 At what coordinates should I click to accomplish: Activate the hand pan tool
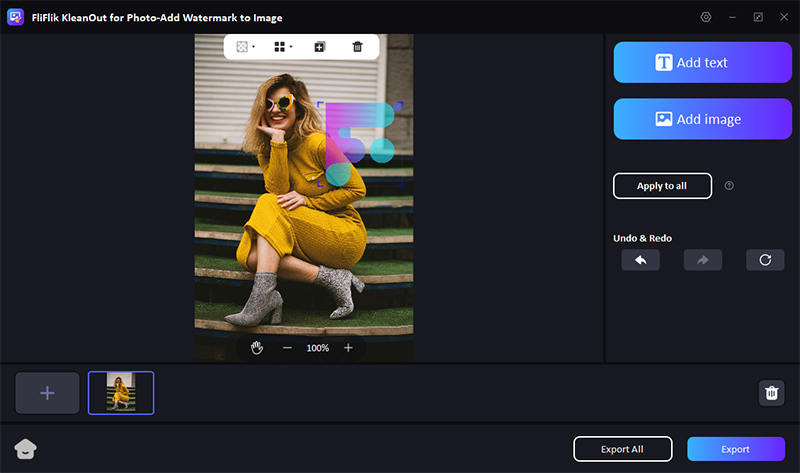257,348
